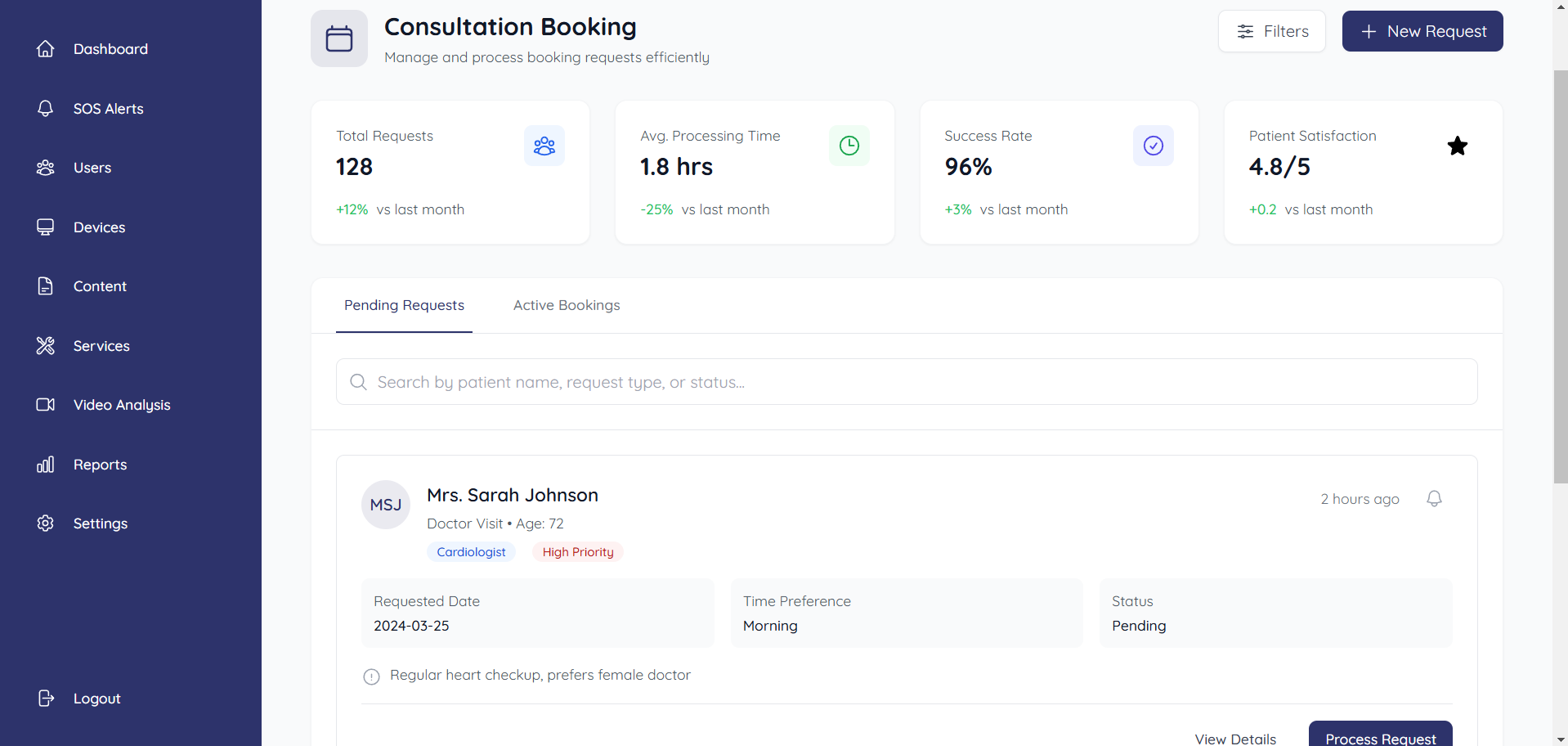The width and height of the screenshot is (1568, 746).
Task: Click the +3% change indicator
Action: (x=958, y=209)
